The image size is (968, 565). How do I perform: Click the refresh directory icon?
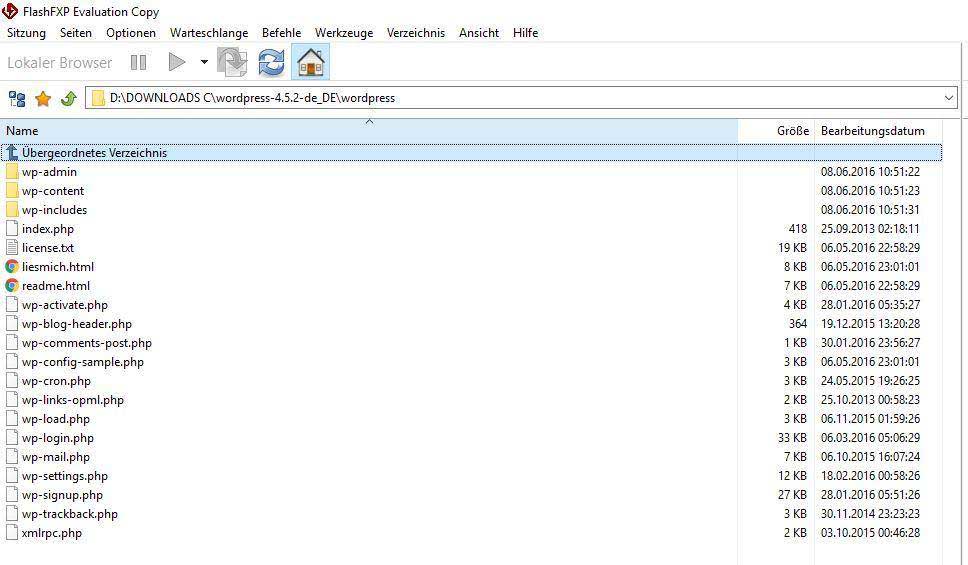tap(271, 62)
